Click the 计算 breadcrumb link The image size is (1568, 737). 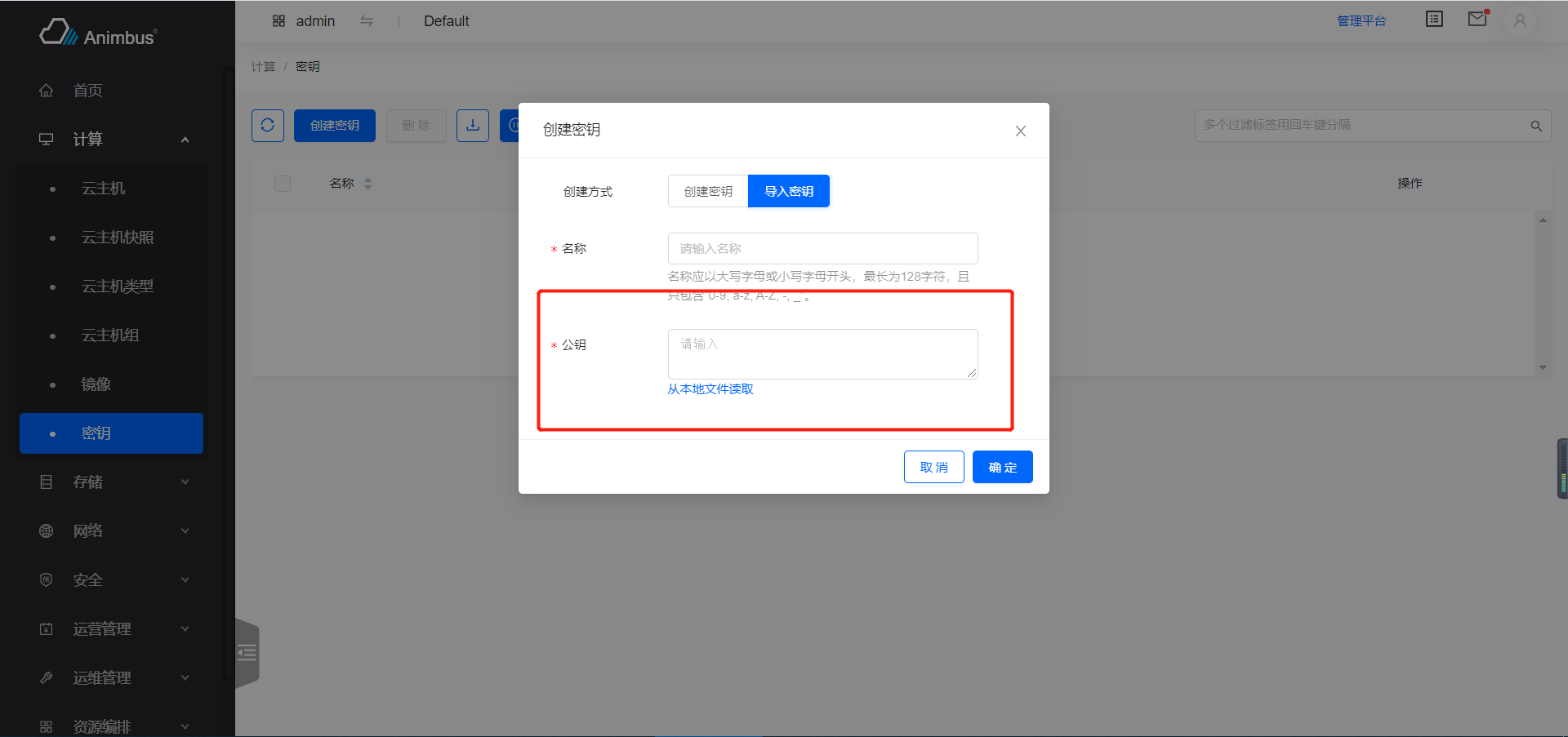[x=263, y=66]
